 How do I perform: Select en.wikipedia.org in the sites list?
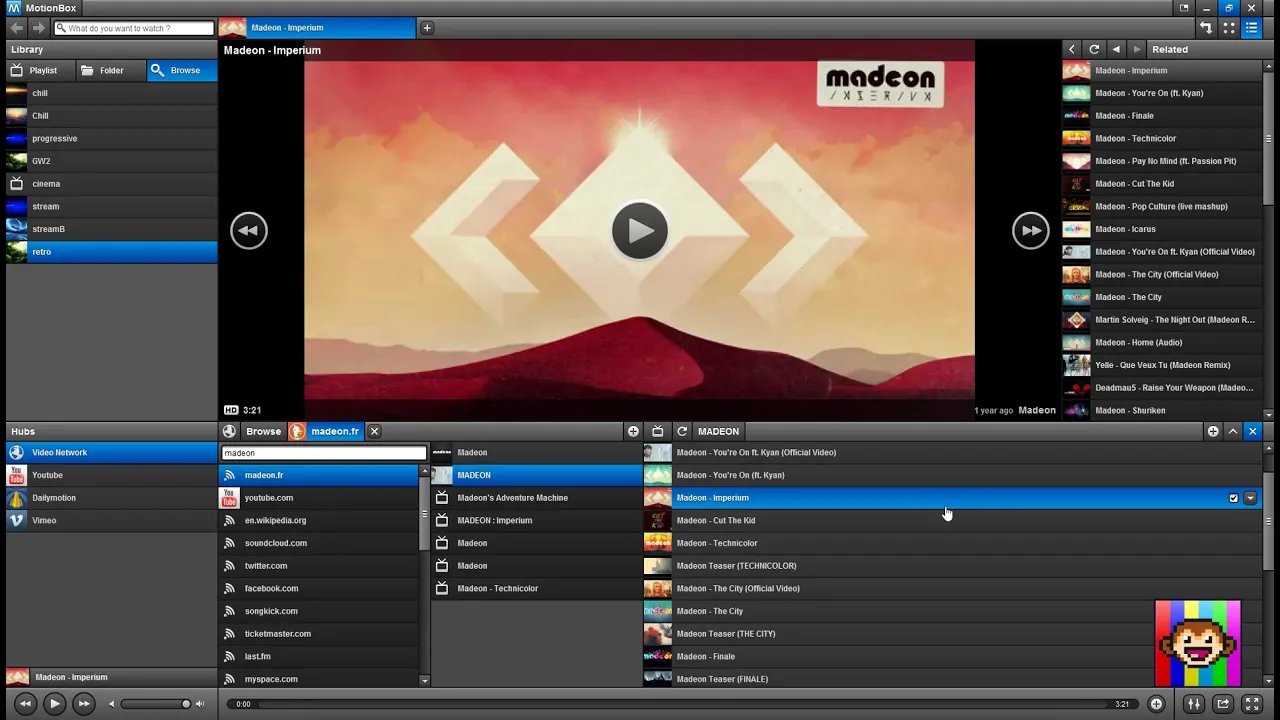[x=320, y=521]
